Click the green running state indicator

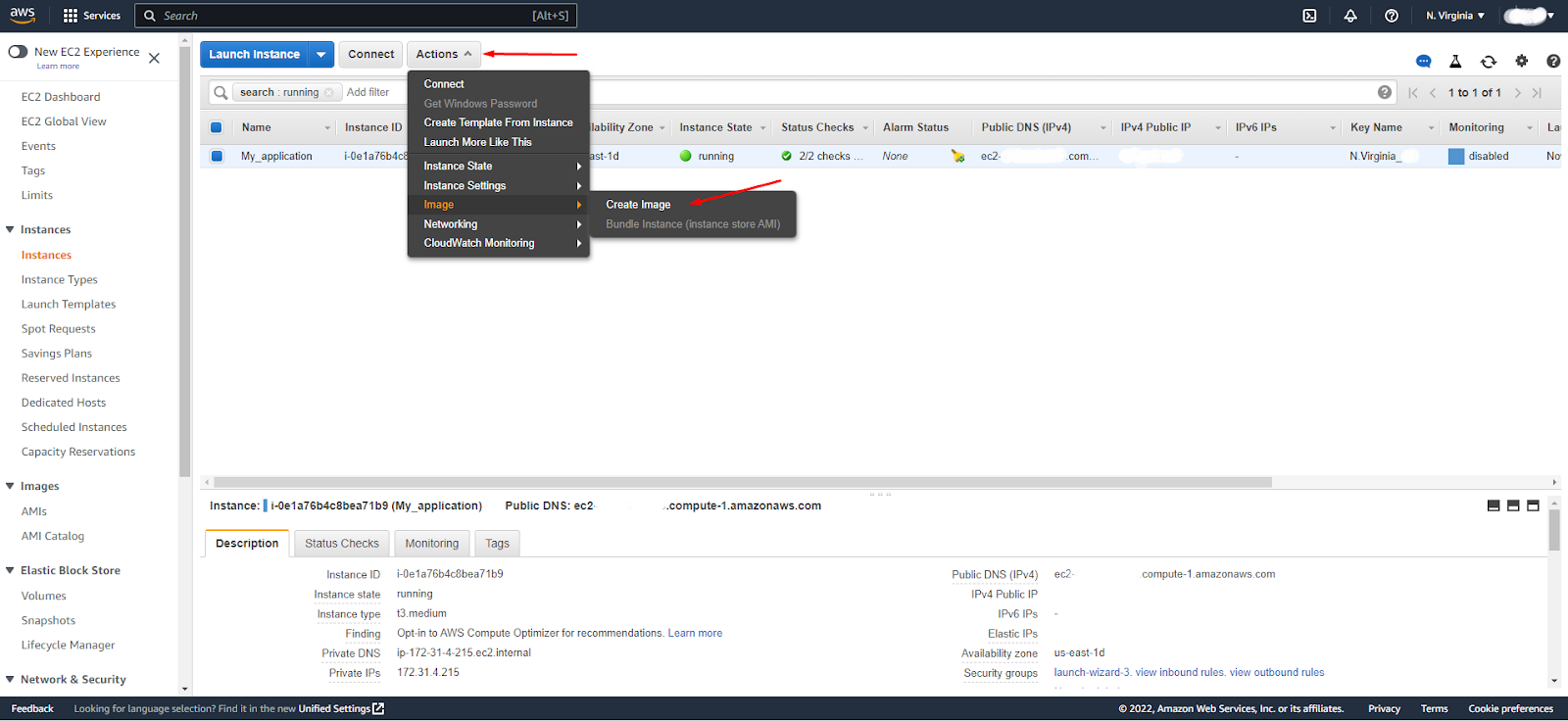pyautogui.click(x=686, y=156)
